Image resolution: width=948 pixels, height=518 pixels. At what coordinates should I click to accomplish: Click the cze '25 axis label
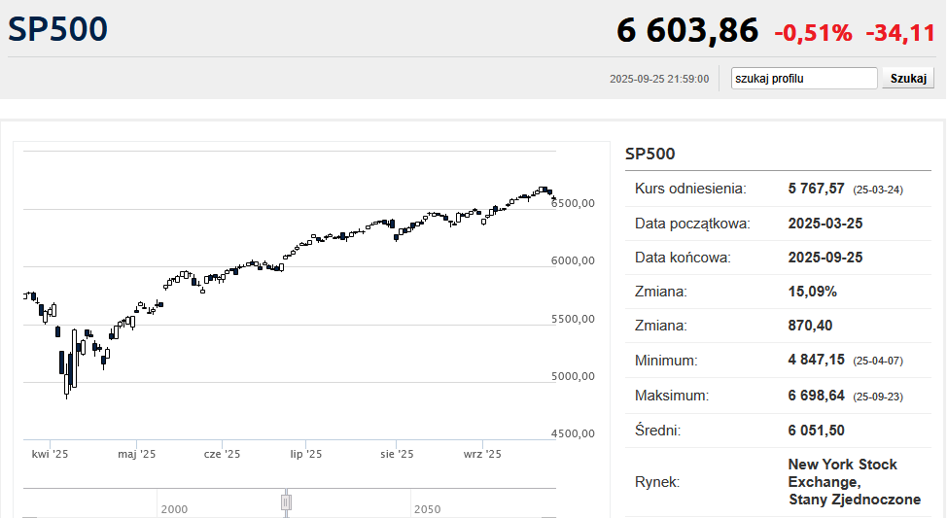coord(222,454)
